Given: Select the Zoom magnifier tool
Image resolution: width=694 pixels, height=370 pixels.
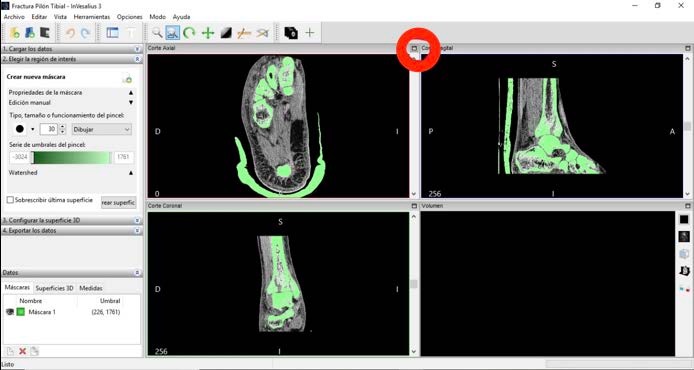Looking at the screenshot, I should pyautogui.click(x=157, y=33).
